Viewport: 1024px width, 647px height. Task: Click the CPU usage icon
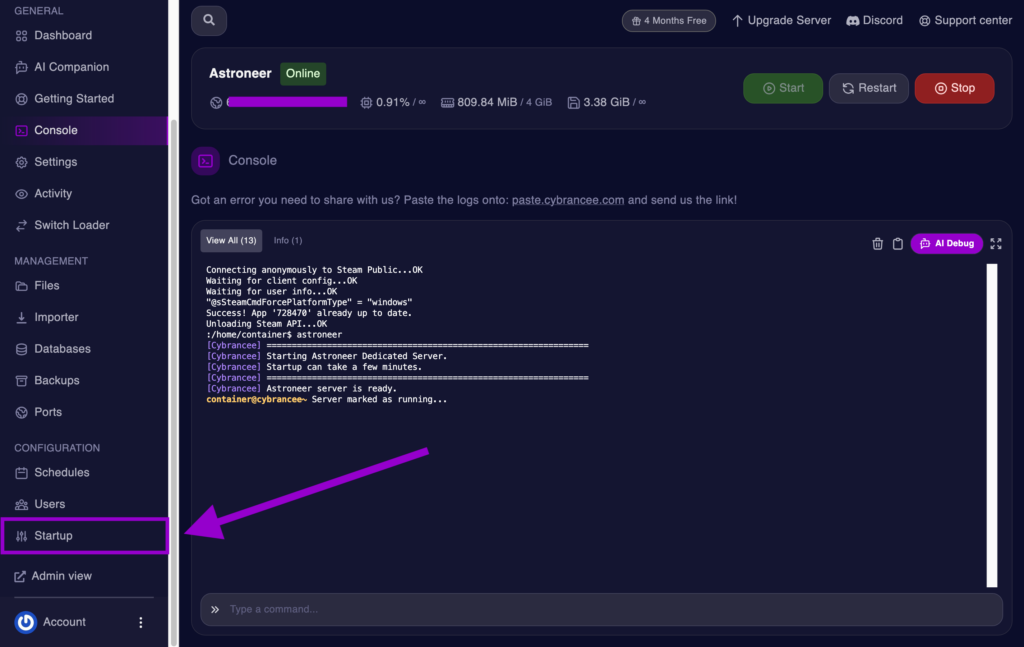pyautogui.click(x=366, y=103)
